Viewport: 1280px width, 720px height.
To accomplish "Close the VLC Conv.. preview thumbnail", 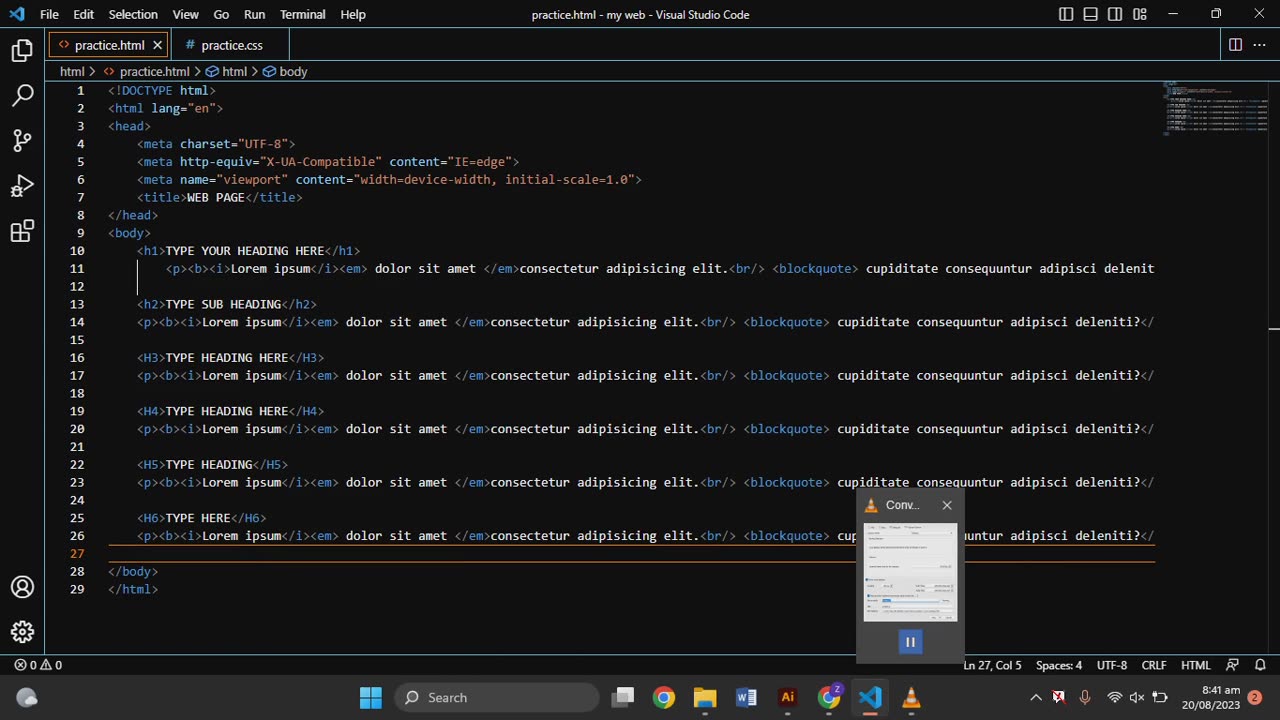I will click(947, 505).
